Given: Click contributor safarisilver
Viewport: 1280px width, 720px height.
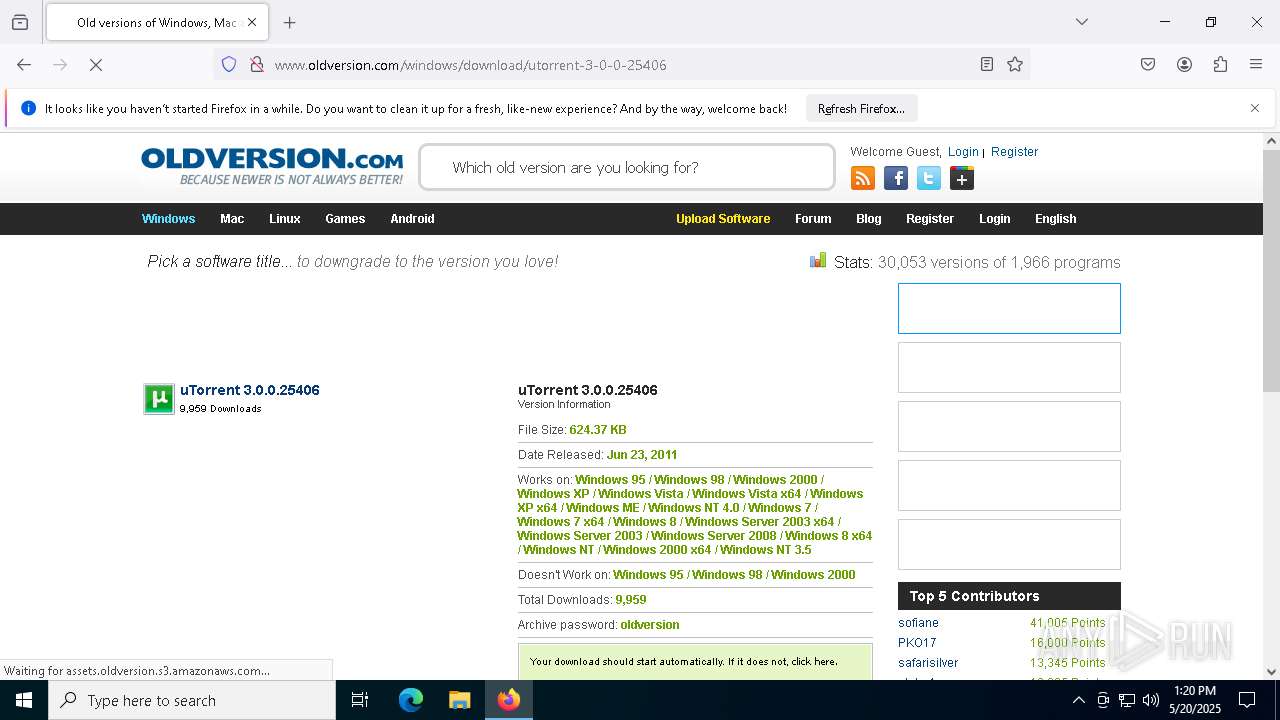Looking at the screenshot, I should tap(928, 663).
